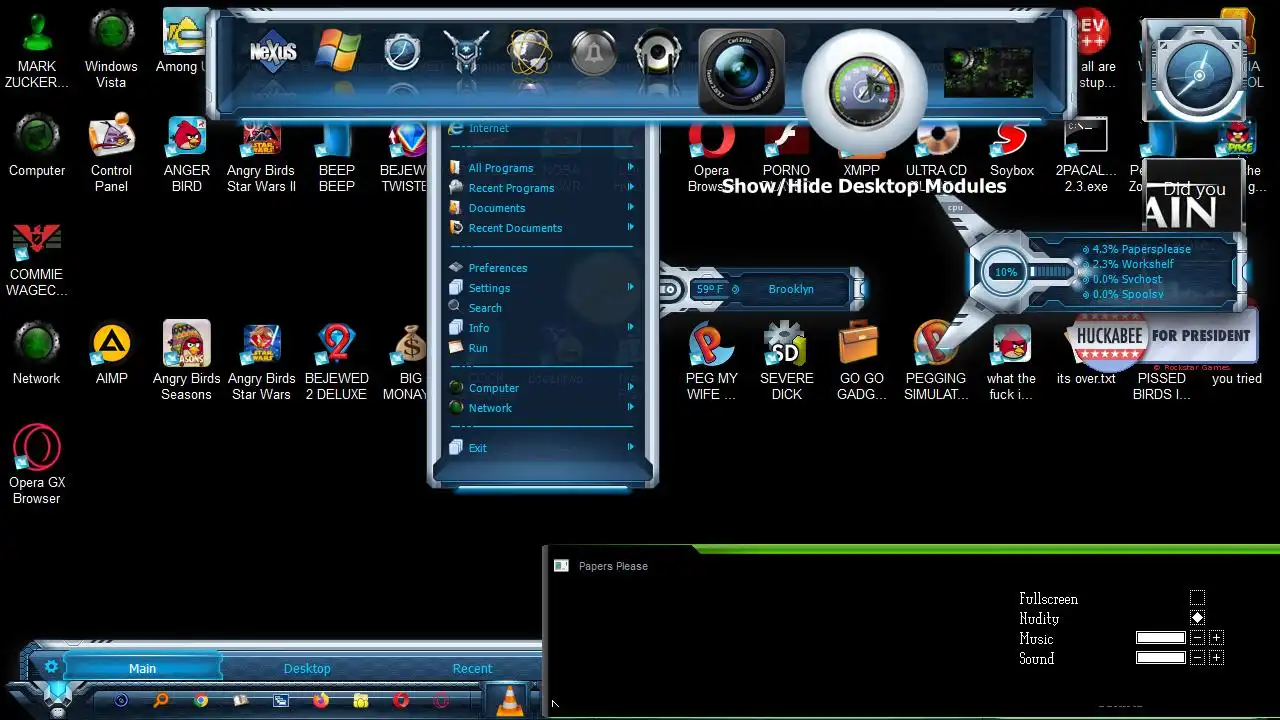Open the Windows flag icon in the dock
Image resolution: width=1280 pixels, height=720 pixels.
pos(338,50)
